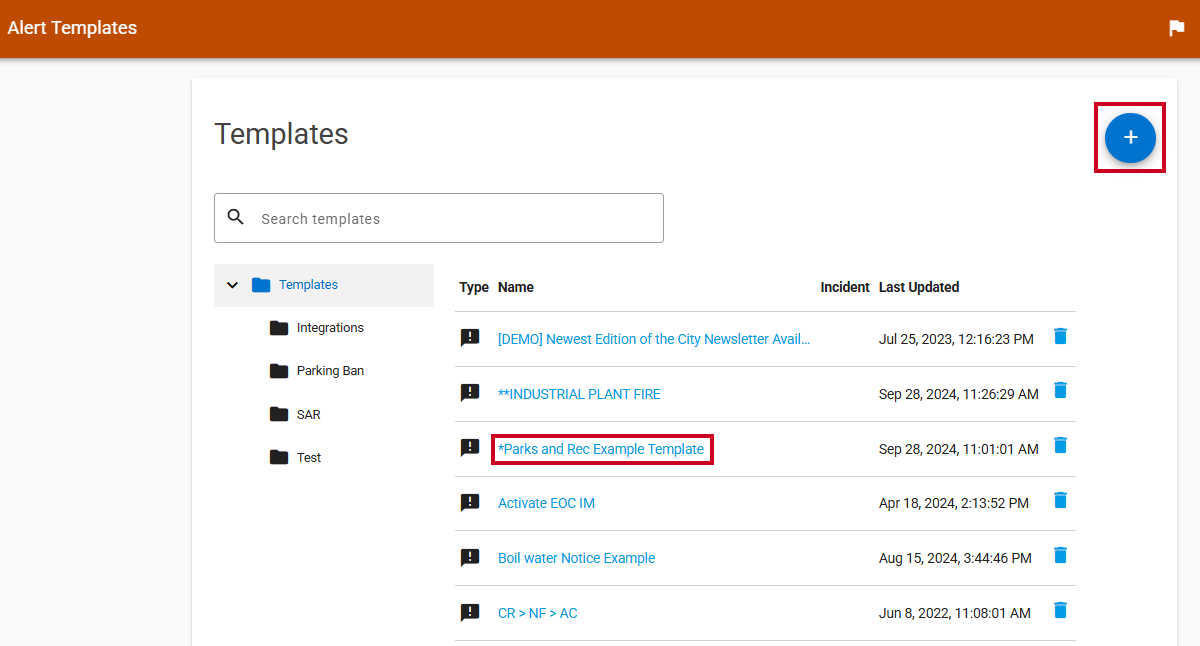Focus the Search templates field
Screen dimensions: 1200x646
tap(439, 218)
